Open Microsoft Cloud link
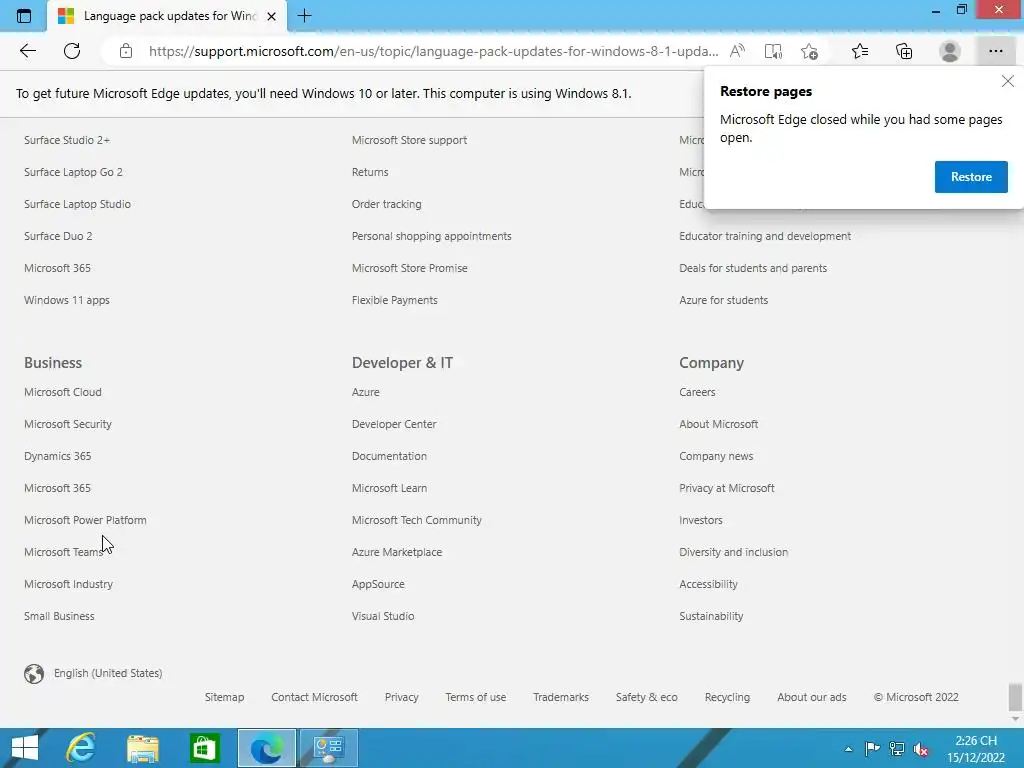This screenshot has height=768, width=1024. 63,392
